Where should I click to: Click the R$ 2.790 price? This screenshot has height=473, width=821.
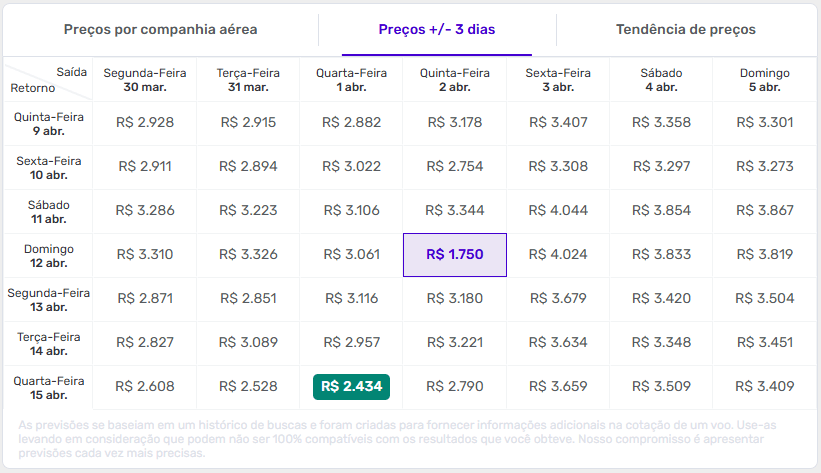454,387
